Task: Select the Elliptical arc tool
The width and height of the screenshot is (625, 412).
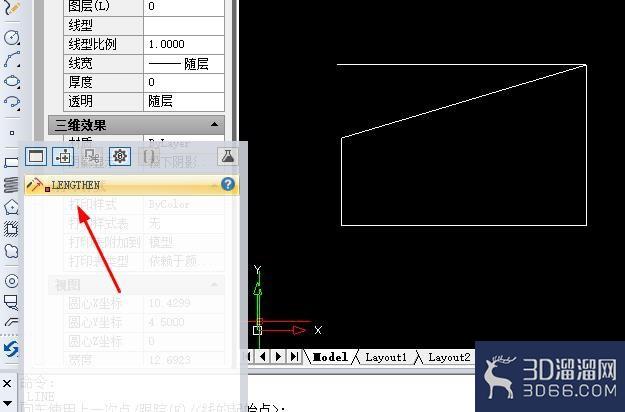Action: [x=12, y=102]
